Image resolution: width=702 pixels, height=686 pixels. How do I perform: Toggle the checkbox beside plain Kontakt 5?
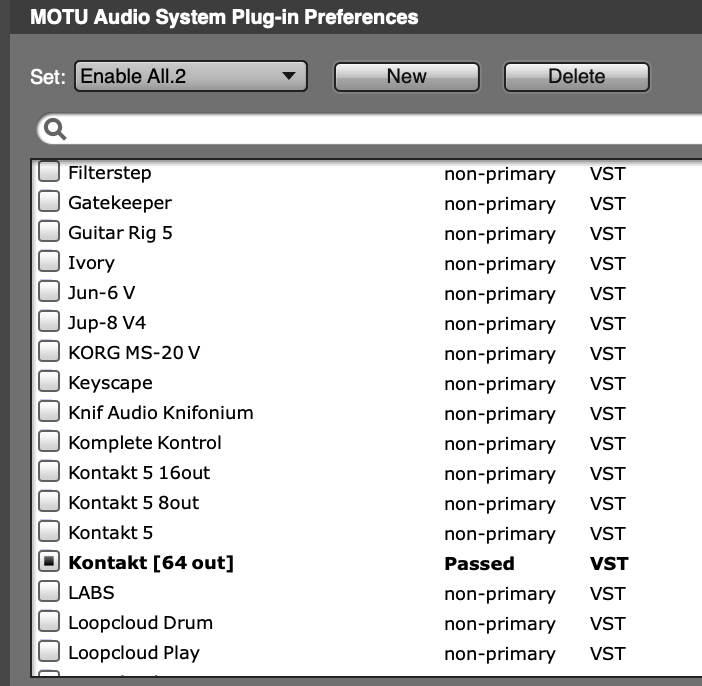(x=49, y=532)
